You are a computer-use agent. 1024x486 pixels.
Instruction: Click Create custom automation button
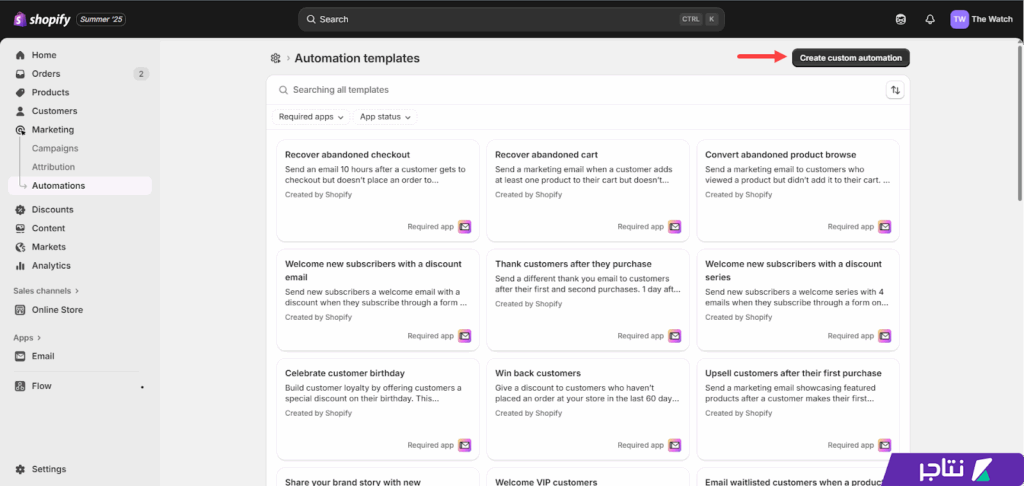(850, 57)
